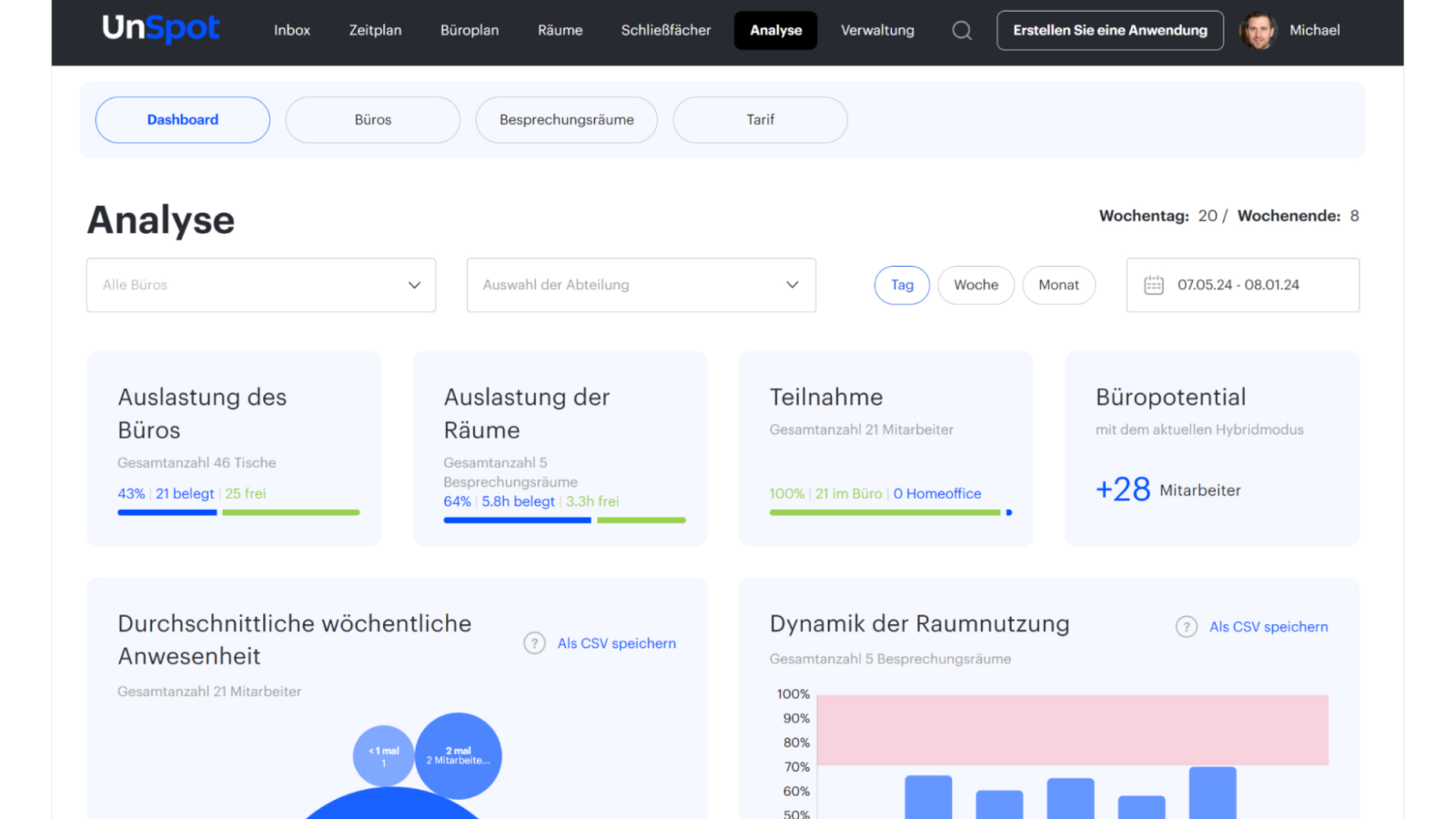The image size is (1456, 819).
Task: Expand the Alle Büros dropdown
Action: [x=261, y=285]
